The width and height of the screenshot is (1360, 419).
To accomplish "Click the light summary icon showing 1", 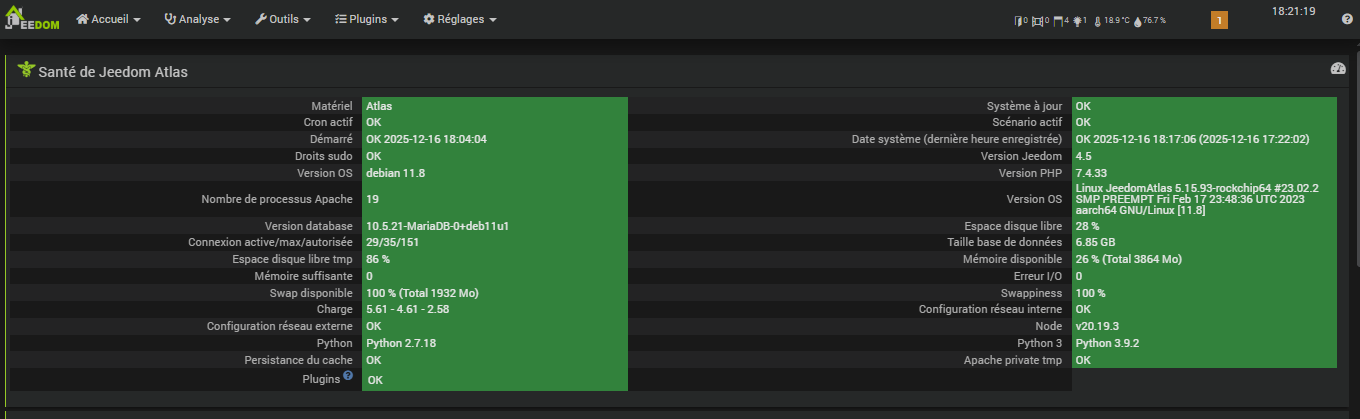I will pyautogui.click(x=1077, y=20).
